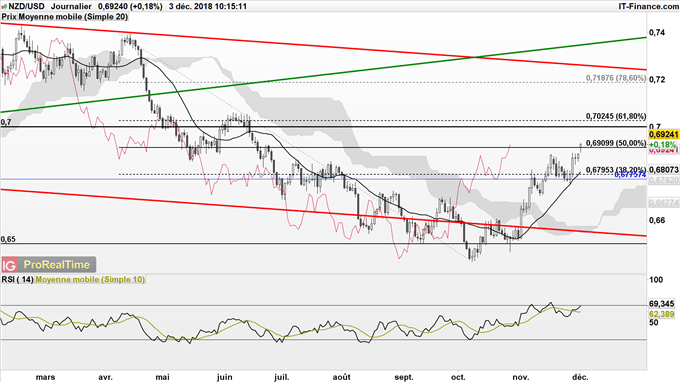Click the date stamp 3 déc. 2018 10:15:11

208,6
